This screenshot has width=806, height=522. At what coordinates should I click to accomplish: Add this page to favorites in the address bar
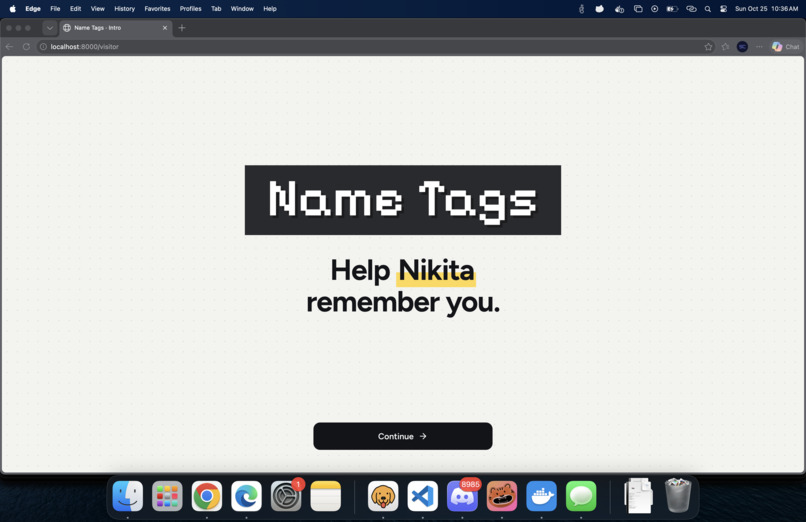point(708,47)
